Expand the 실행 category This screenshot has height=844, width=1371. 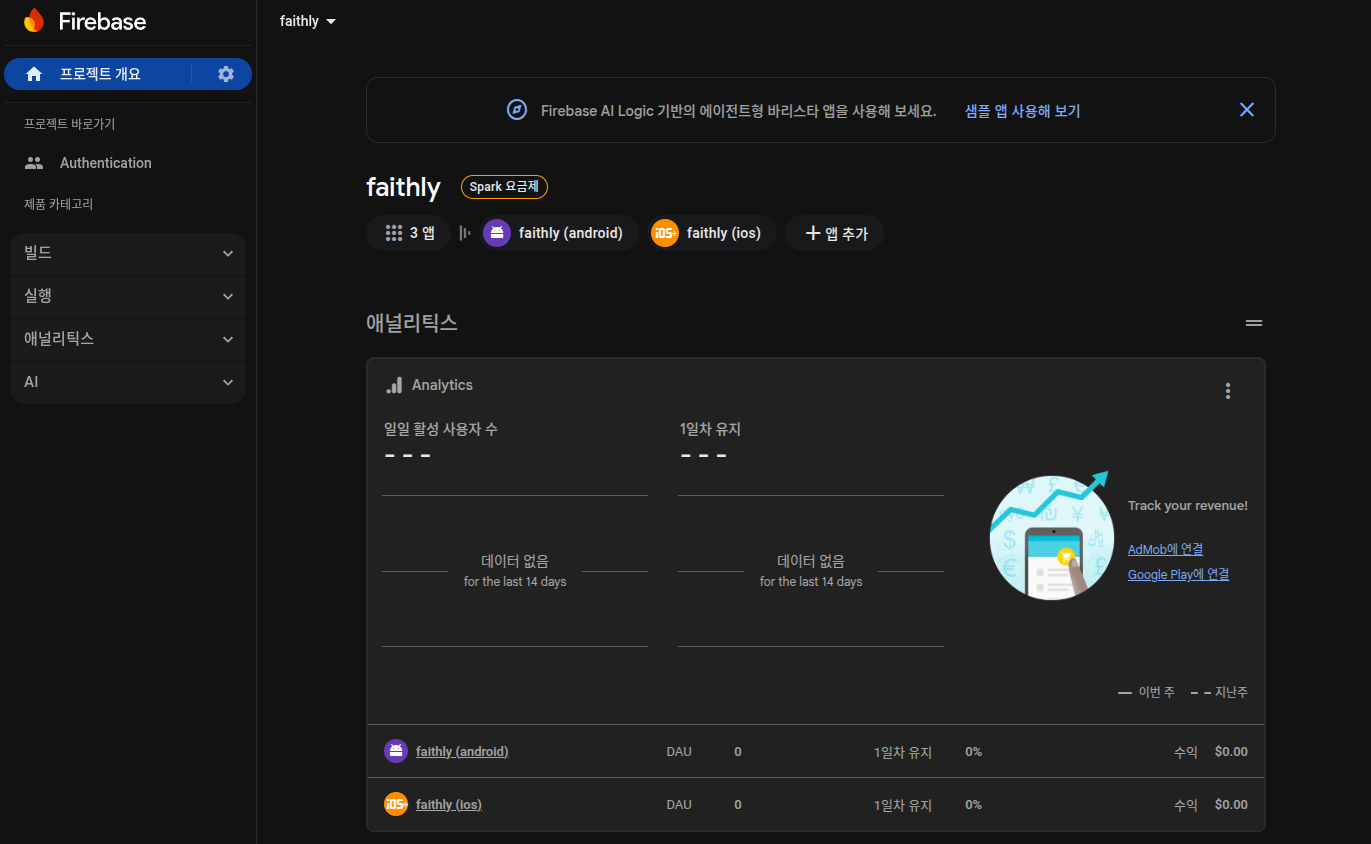pyautogui.click(x=127, y=296)
